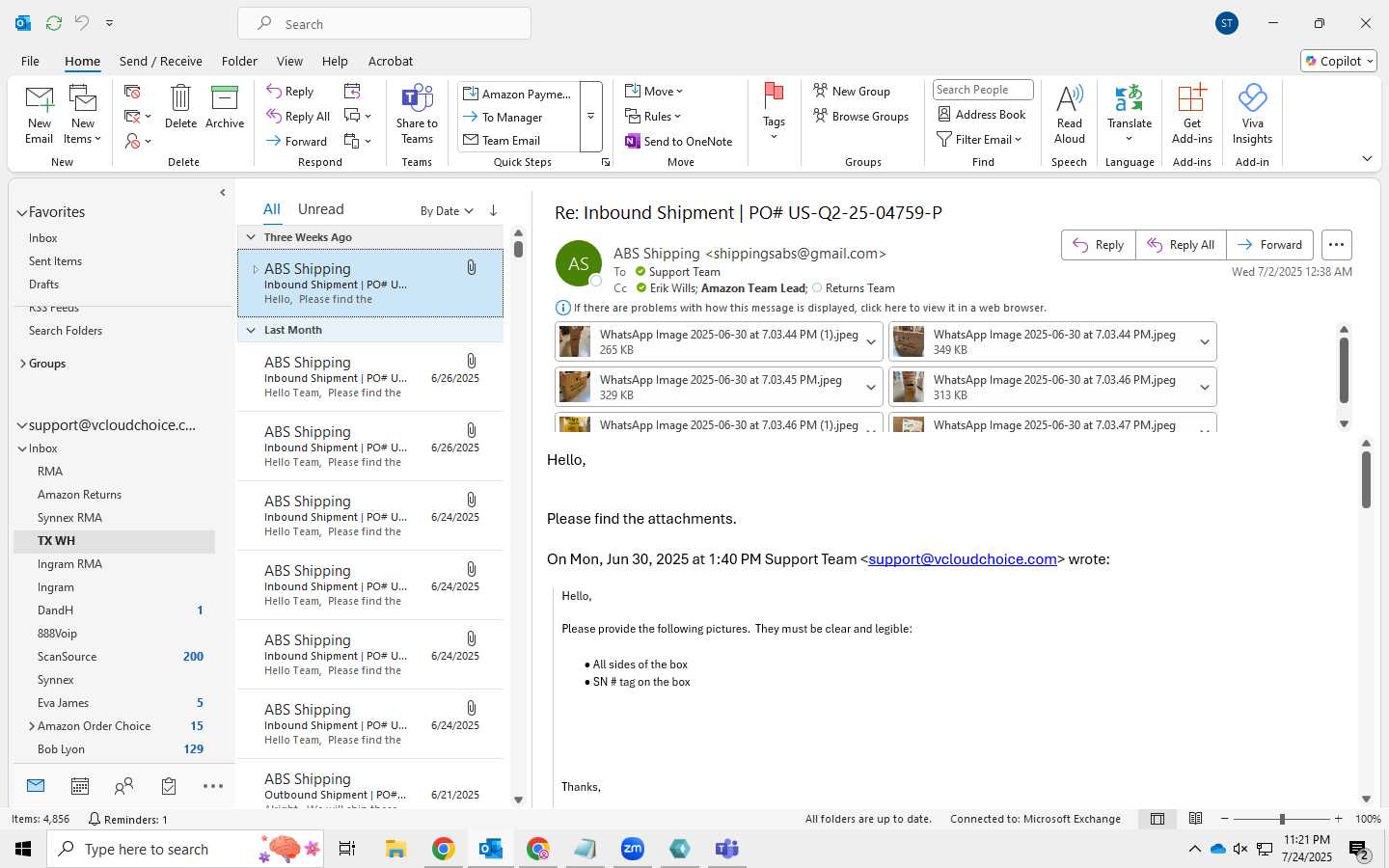Click Ignore conversation icon in Delete group
The width and height of the screenshot is (1389, 868).
click(x=132, y=92)
